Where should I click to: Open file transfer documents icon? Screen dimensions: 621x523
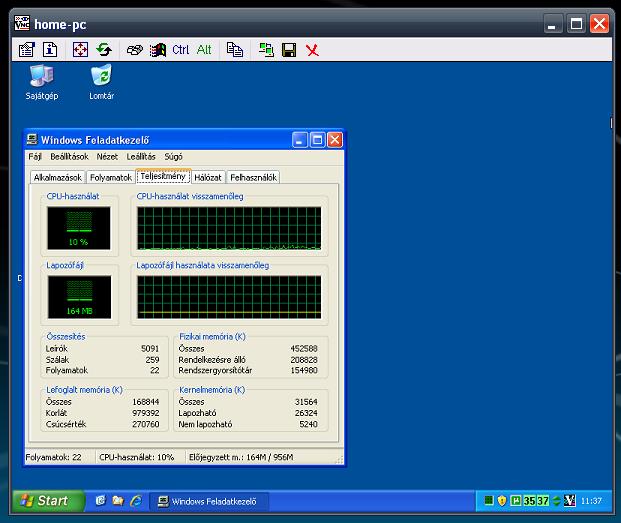pyautogui.click(x=235, y=50)
